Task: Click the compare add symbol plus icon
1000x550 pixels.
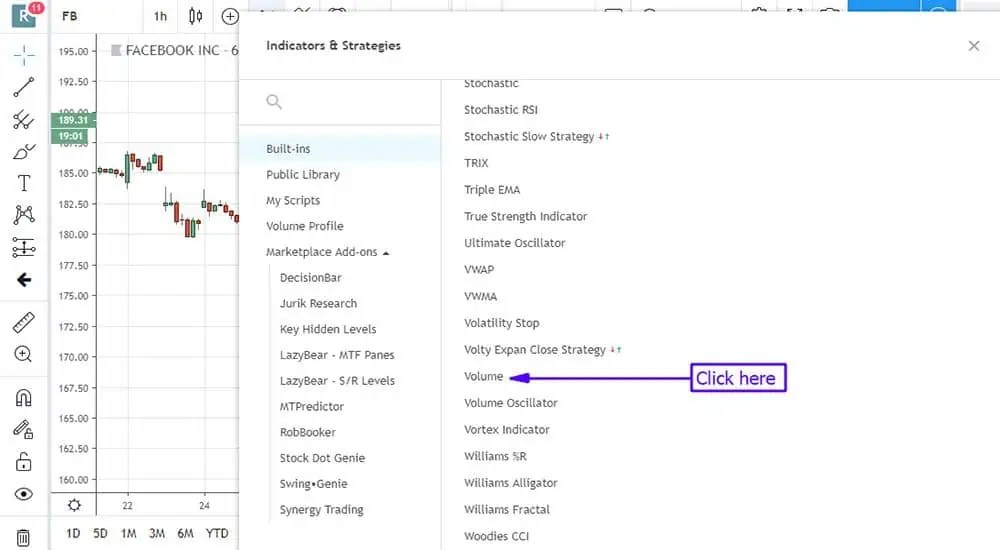Action: tap(230, 17)
